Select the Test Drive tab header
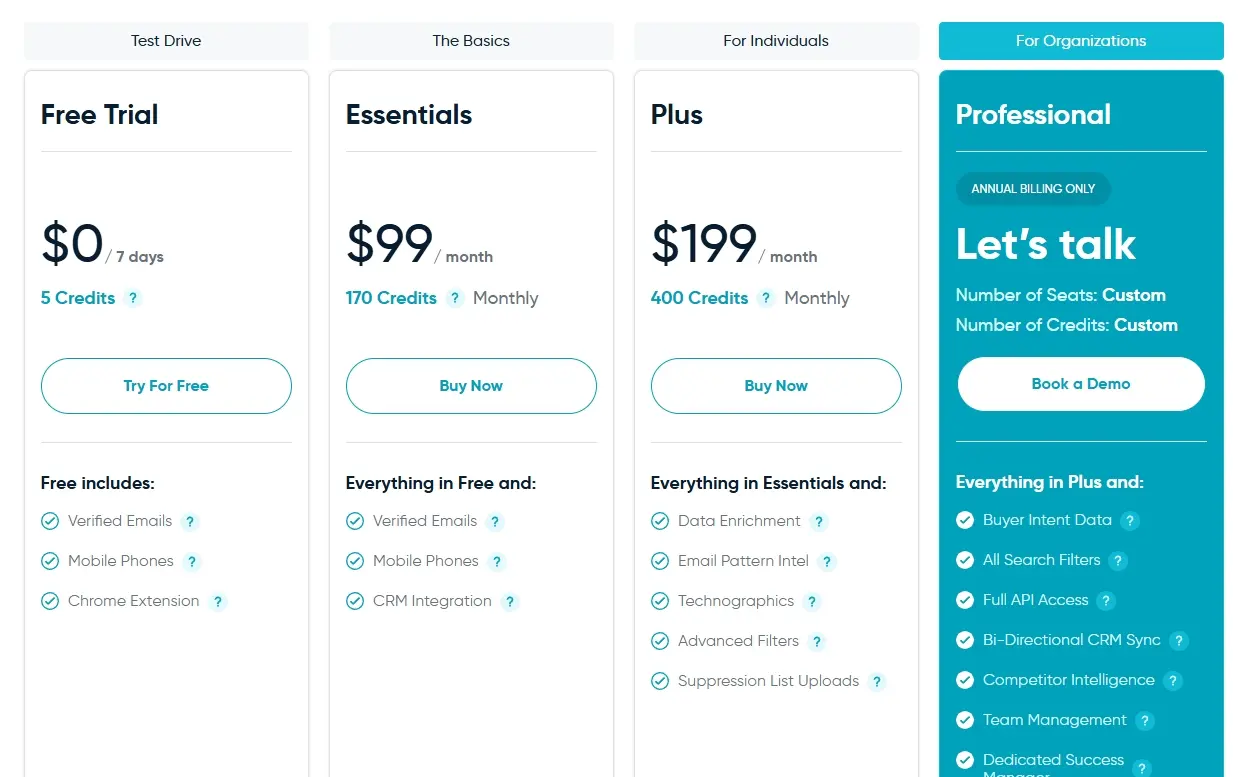 (166, 41)
